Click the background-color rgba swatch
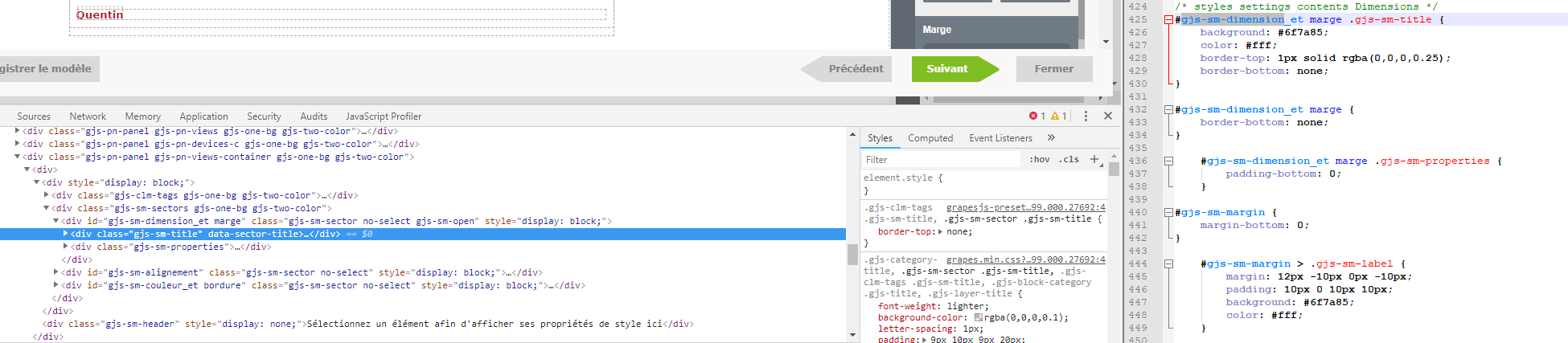Image resolution: width=1568 pixels, height=343 pixels. pos(979,317)
